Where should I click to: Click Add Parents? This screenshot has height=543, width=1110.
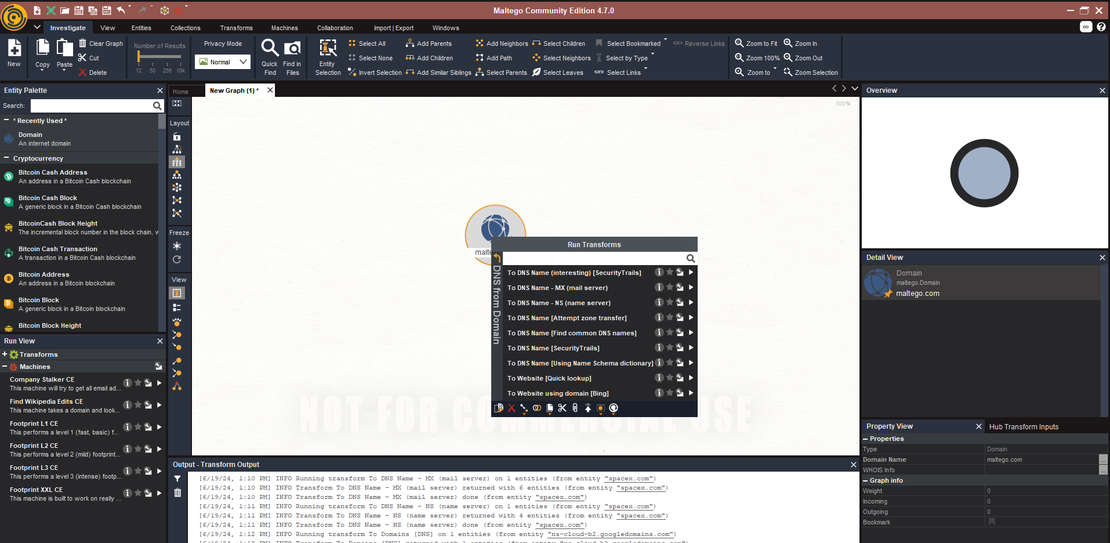point(428,43)
